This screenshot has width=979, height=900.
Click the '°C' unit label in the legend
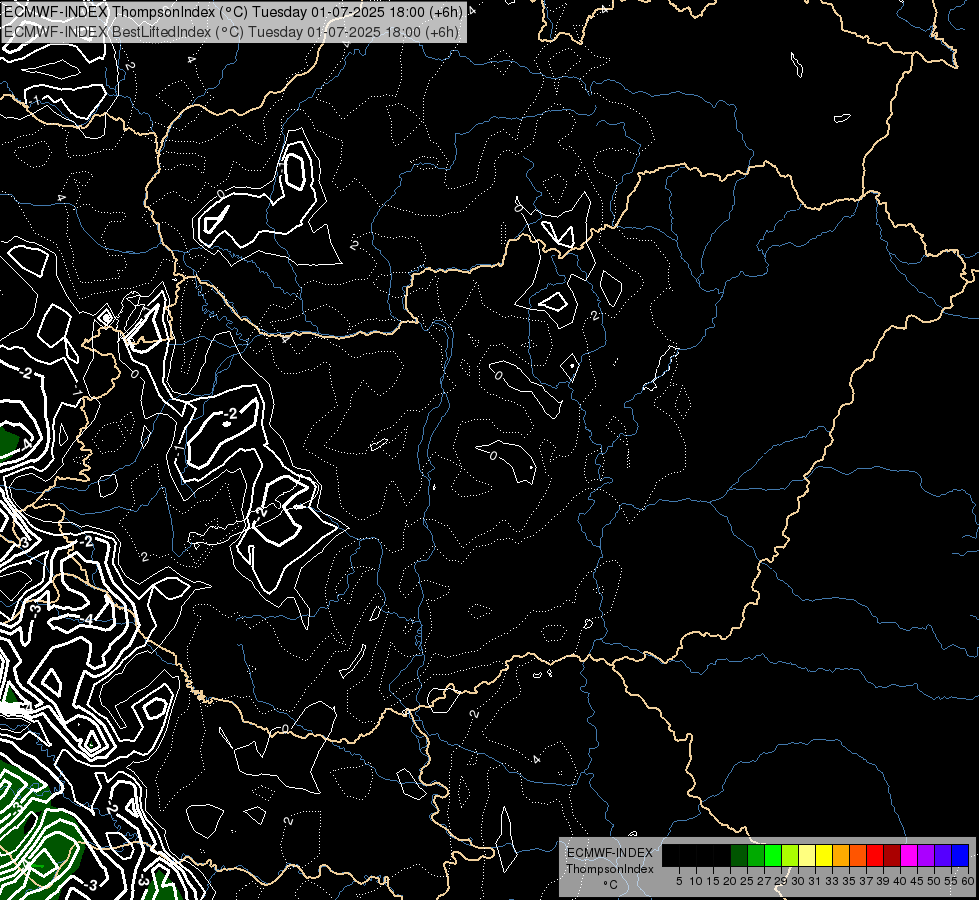coord(611,885)
